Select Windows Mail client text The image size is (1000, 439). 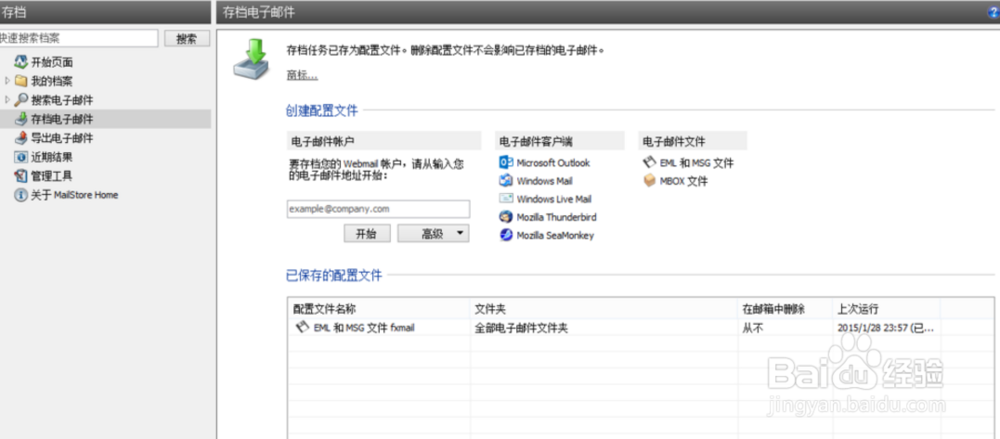pyautogui.click(x=545, y=181)
